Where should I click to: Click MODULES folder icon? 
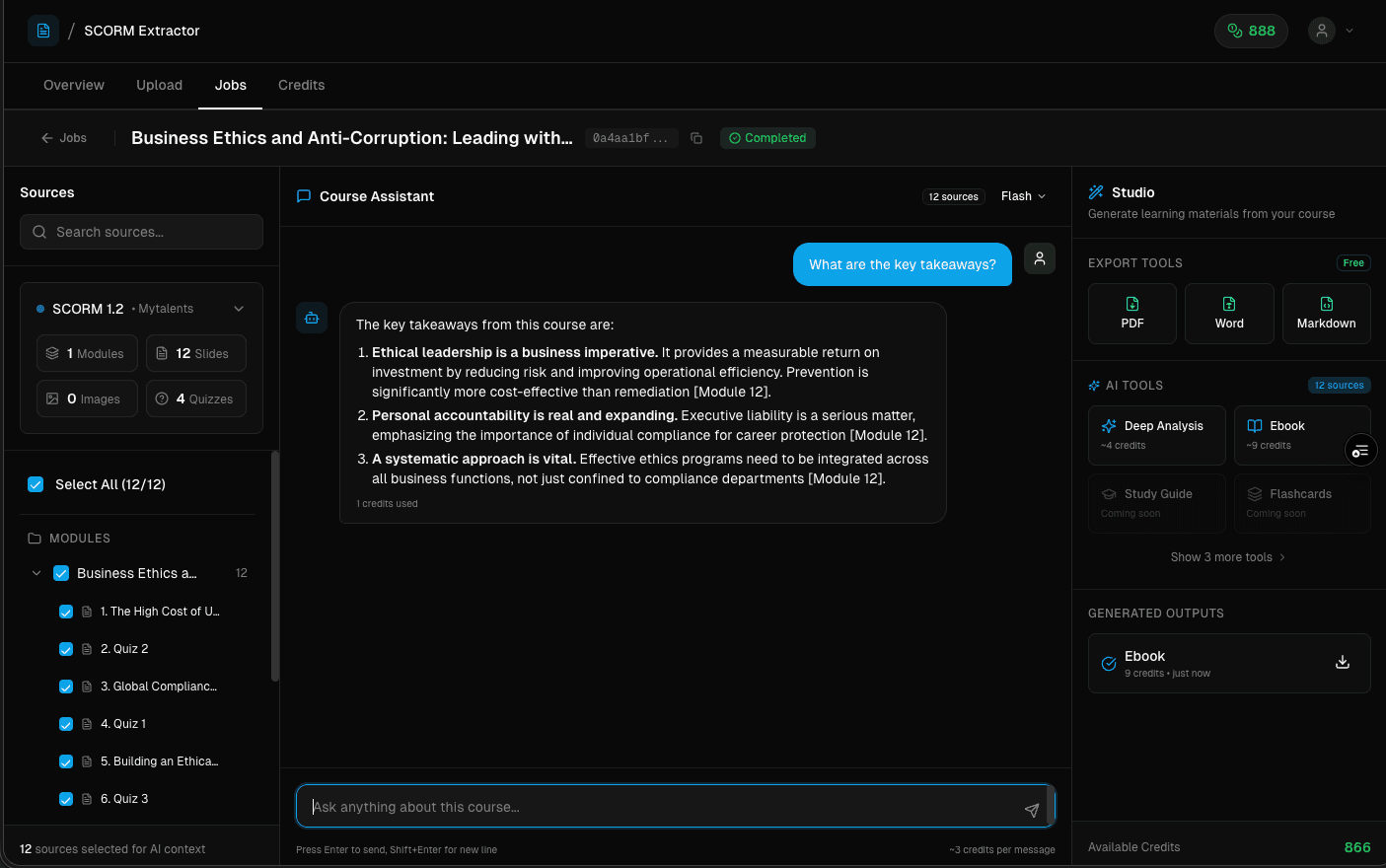click(x=35, y=539)
